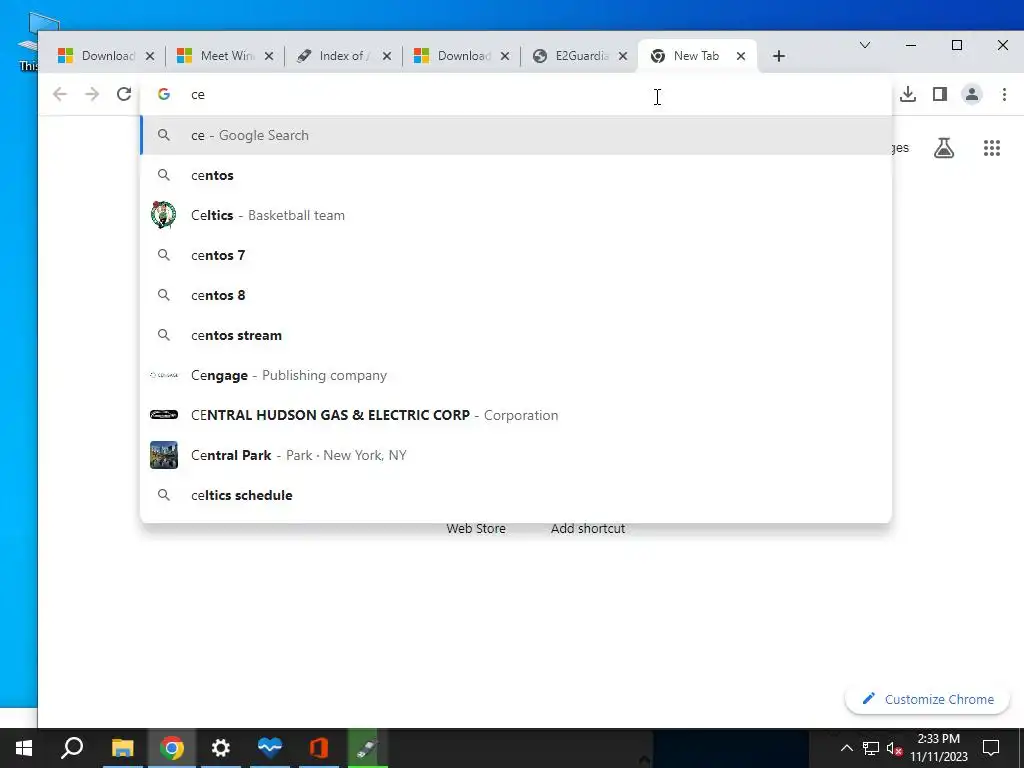Open a new tab with the plus button

click(x=778, y=56)
